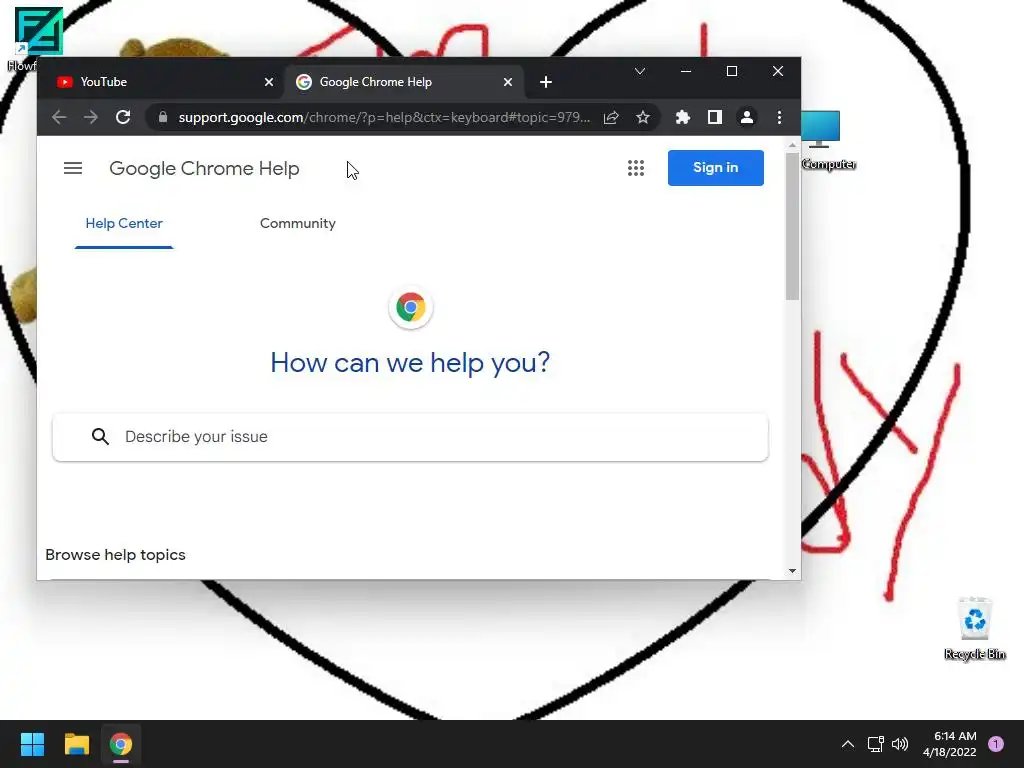Select the Google Chrome Help browser tab
Viewport: 1024px width, 768px height.
tap(402, 82)
